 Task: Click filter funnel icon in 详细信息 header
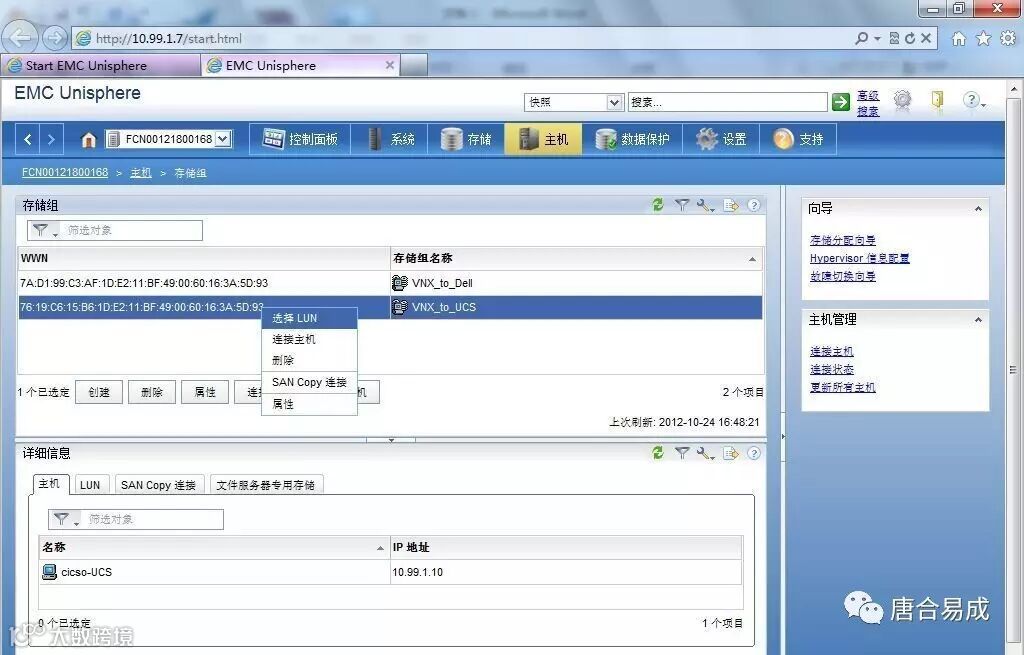click(x=681, y=453)
